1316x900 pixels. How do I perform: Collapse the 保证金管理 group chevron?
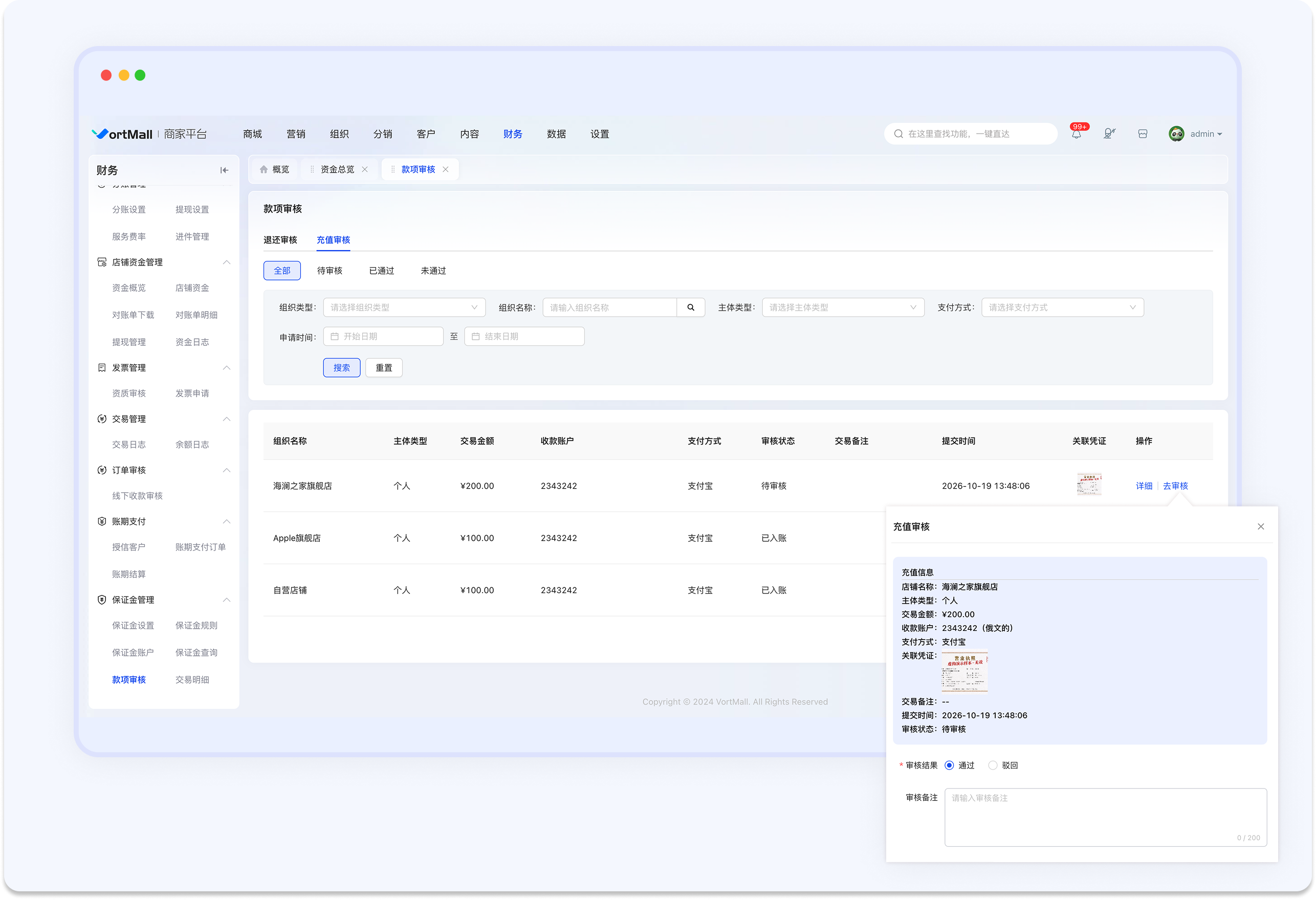pyautogui.click(x=227, y=600)
